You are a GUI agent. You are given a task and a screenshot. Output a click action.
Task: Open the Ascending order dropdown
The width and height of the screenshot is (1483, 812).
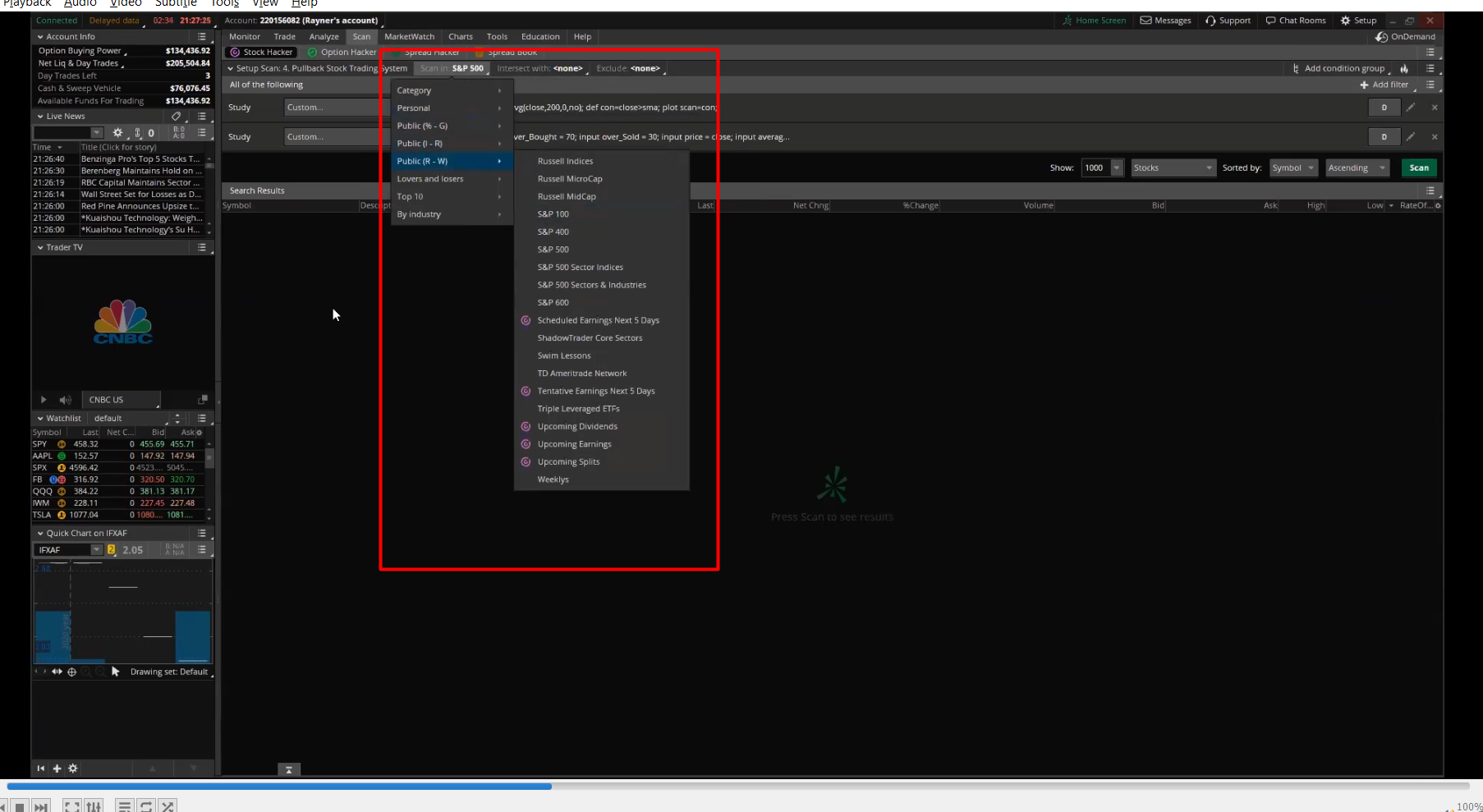[x=1357, y=167]
